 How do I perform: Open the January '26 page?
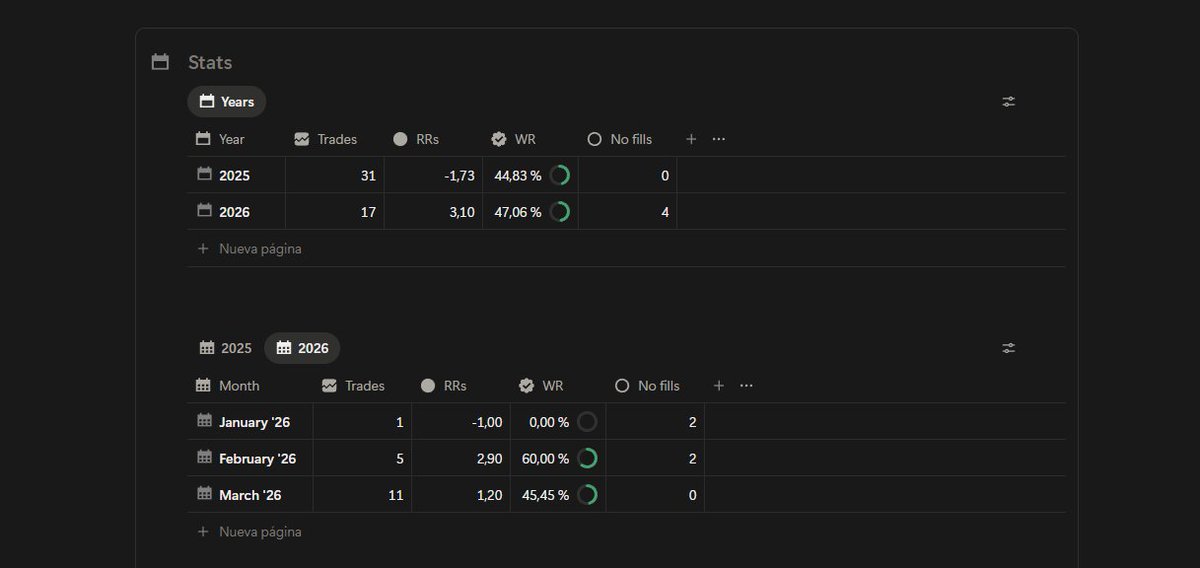(x=256, y=422)
